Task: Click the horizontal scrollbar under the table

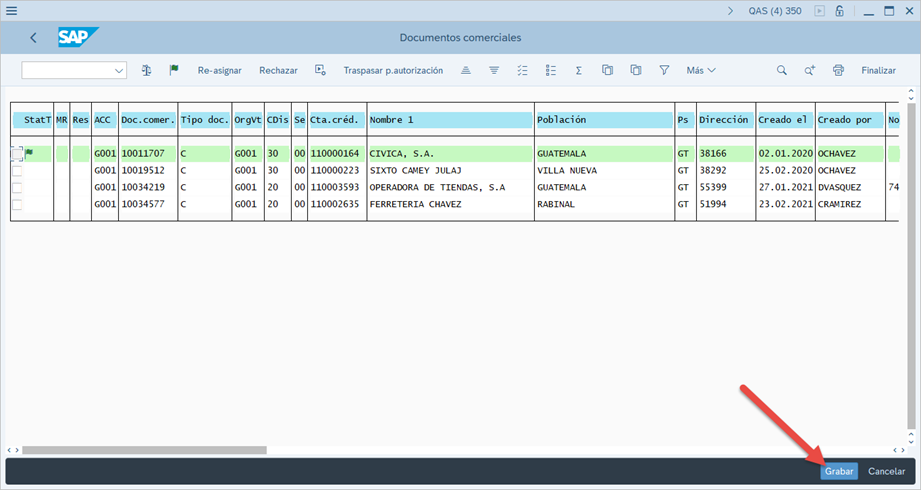Action: 145,450
